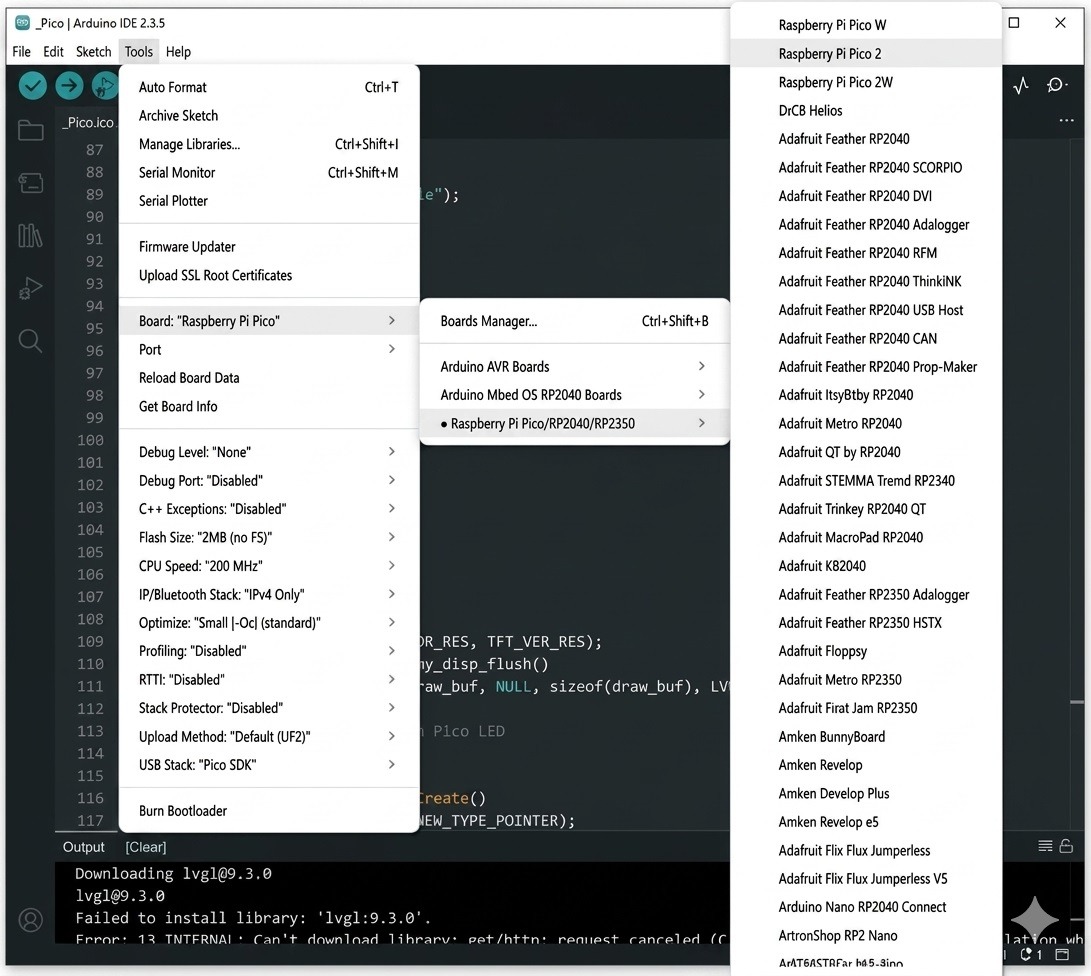This screenshot has height=976, width=1091.
Task: Open the Boards Manager sidebar icon
Action: tap(31, 183)
